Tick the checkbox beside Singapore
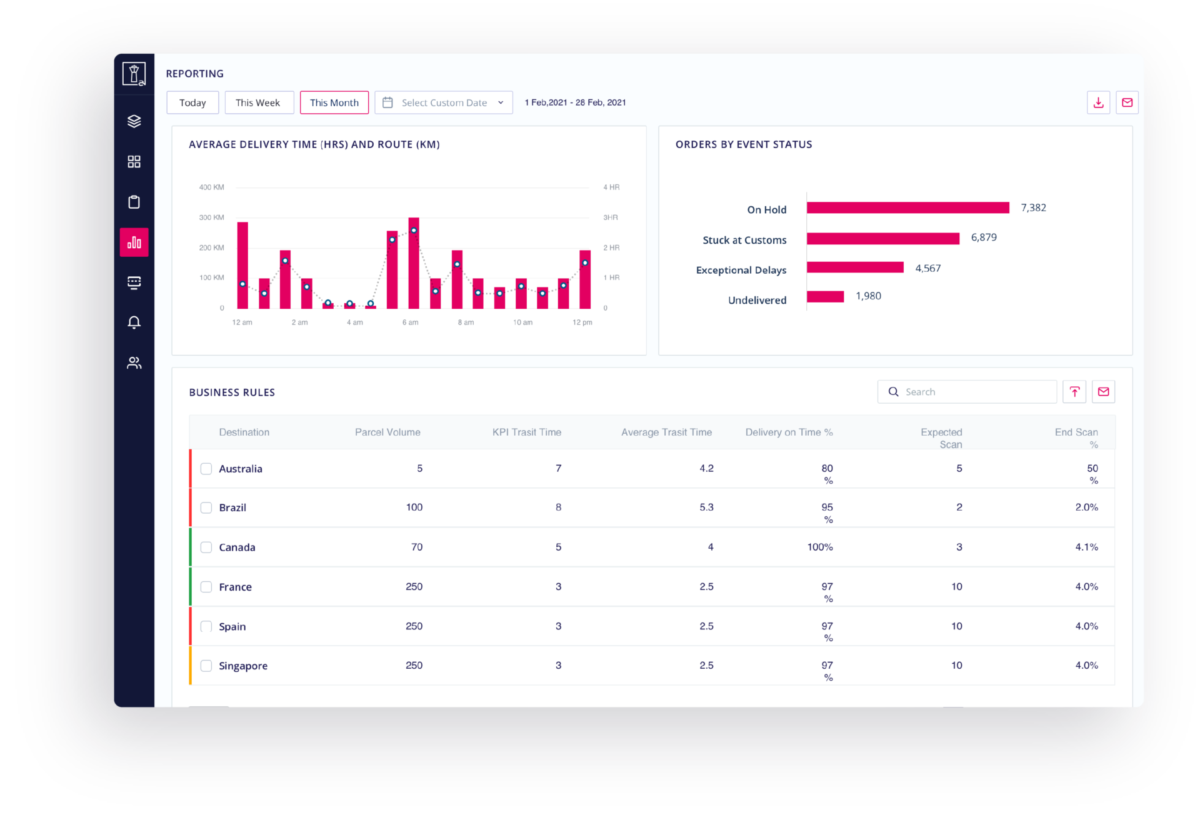 [x=206, y=665]
